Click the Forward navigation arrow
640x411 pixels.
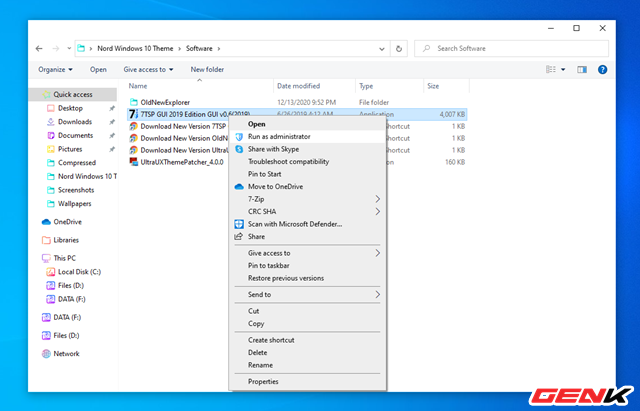[56, 49]
